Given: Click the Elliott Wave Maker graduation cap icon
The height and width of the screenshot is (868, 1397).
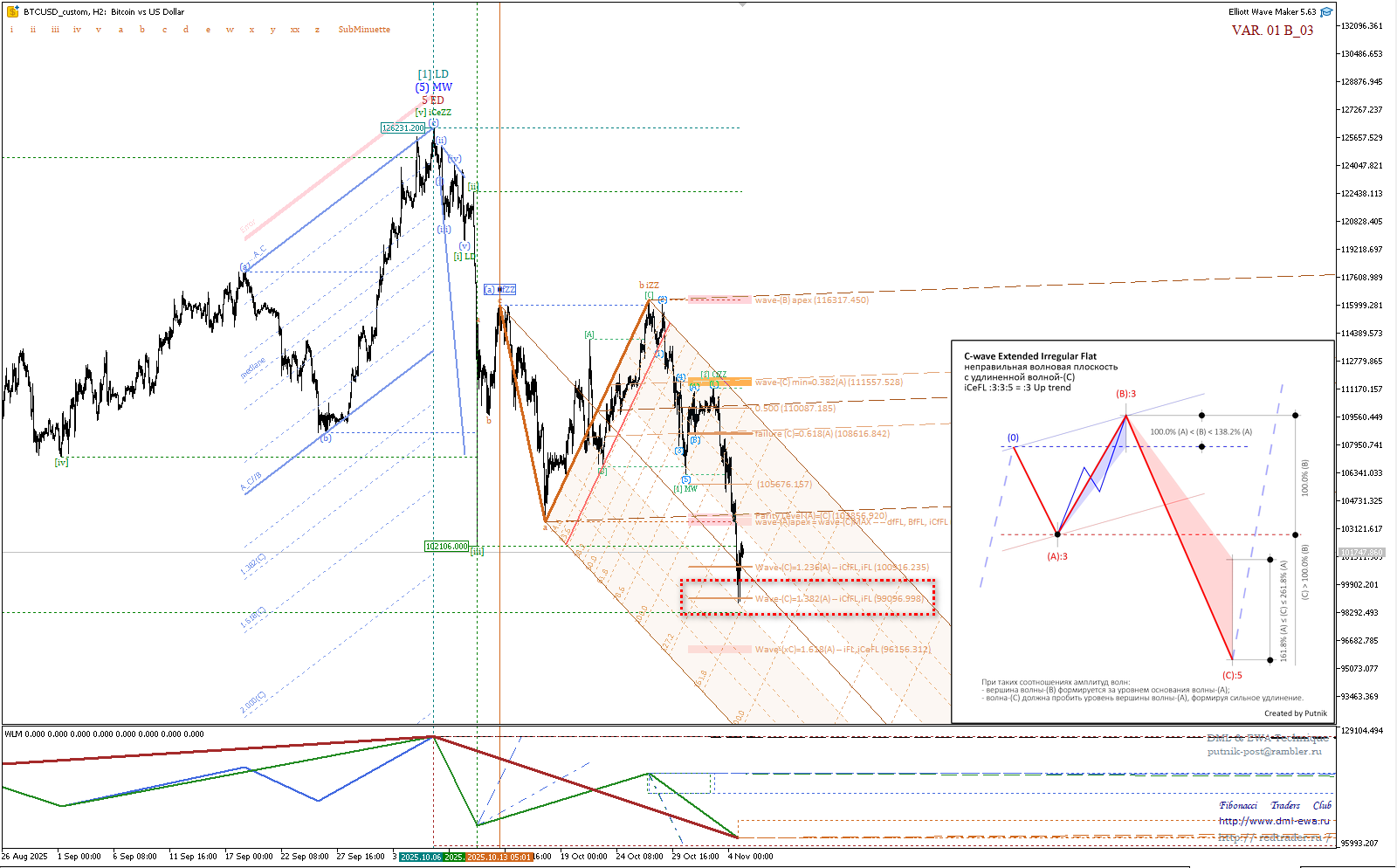Looking at the screenshot, I should click(1326, 12).
